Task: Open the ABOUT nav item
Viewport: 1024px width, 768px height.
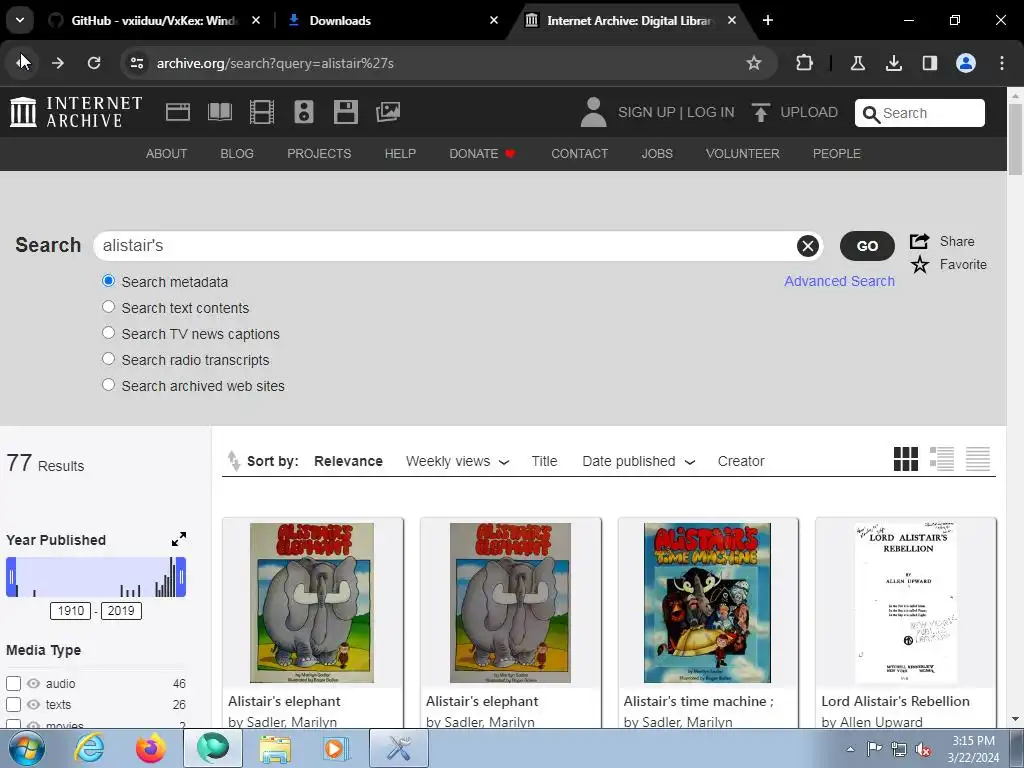Action: [167, 153]
